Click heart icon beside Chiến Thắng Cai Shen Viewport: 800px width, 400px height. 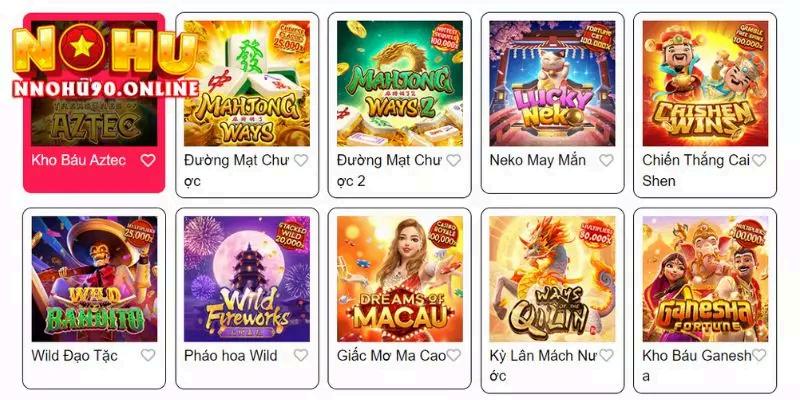[759, 161]
